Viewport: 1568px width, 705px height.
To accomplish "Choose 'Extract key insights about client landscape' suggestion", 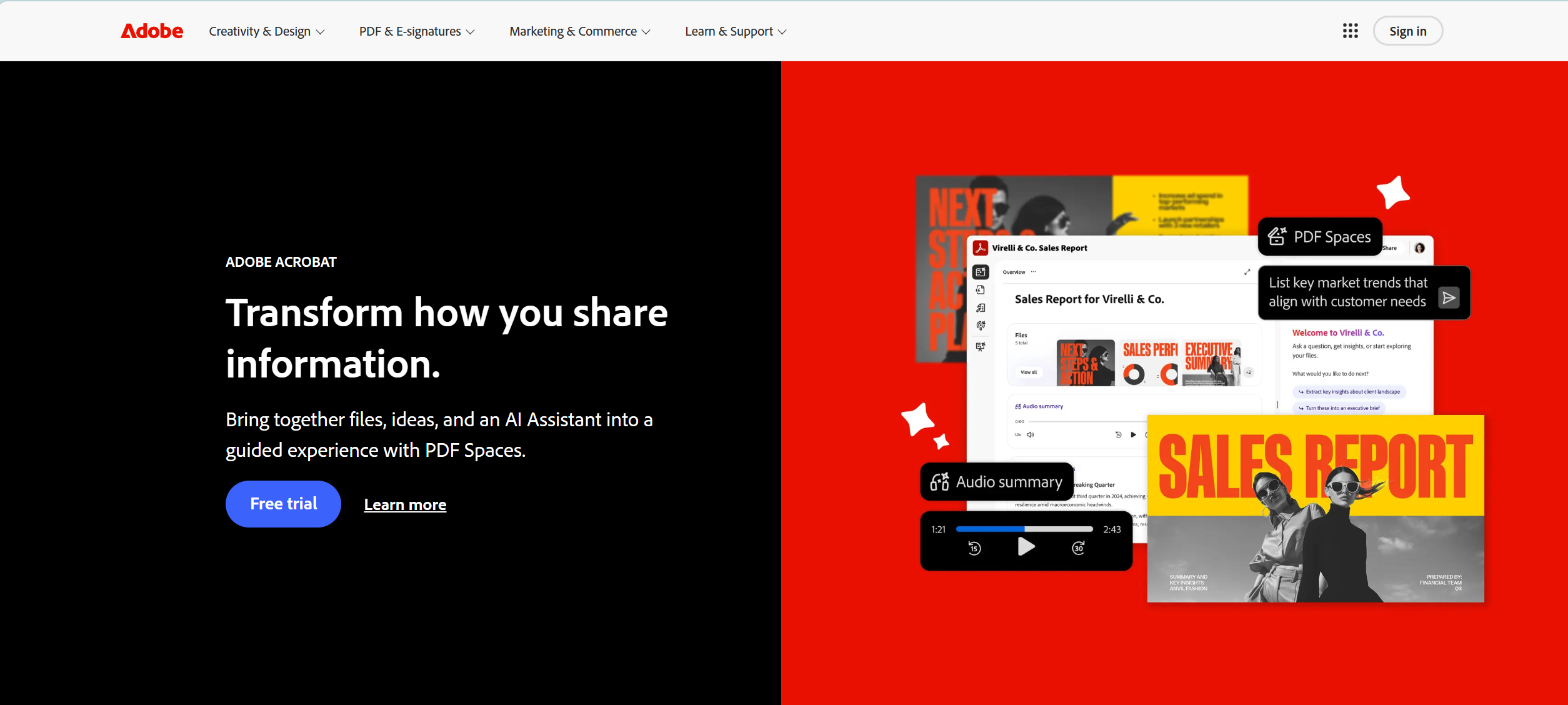I will [1349, 392].
